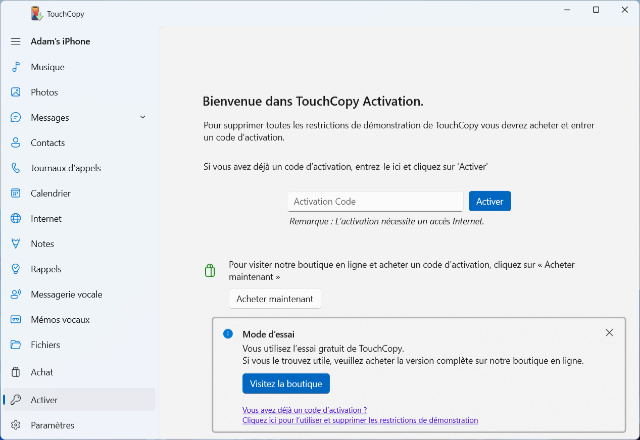Click the TouchCopy app logo
640x440 pixels.
coord(36,13)
